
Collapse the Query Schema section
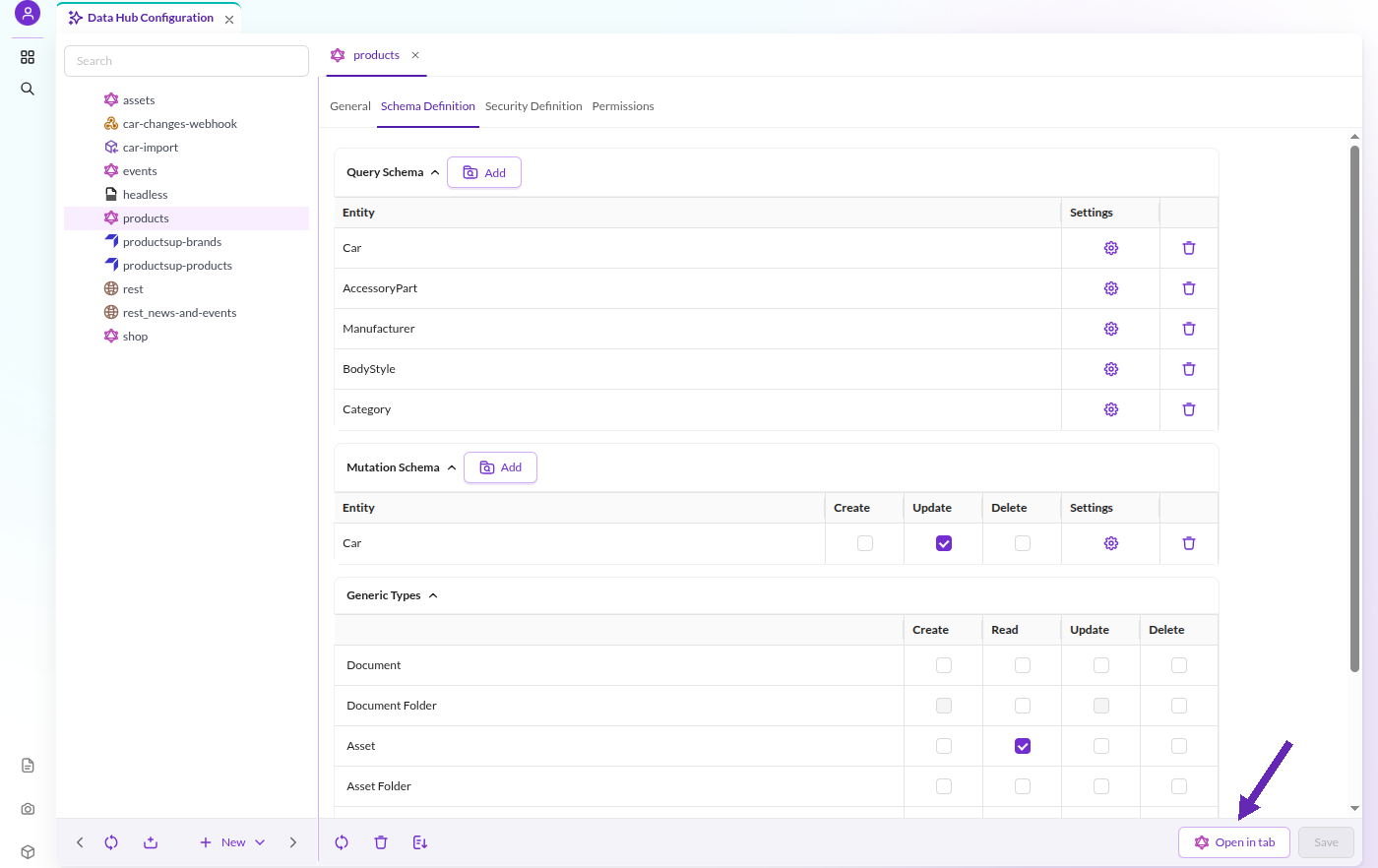click(435, 172)
